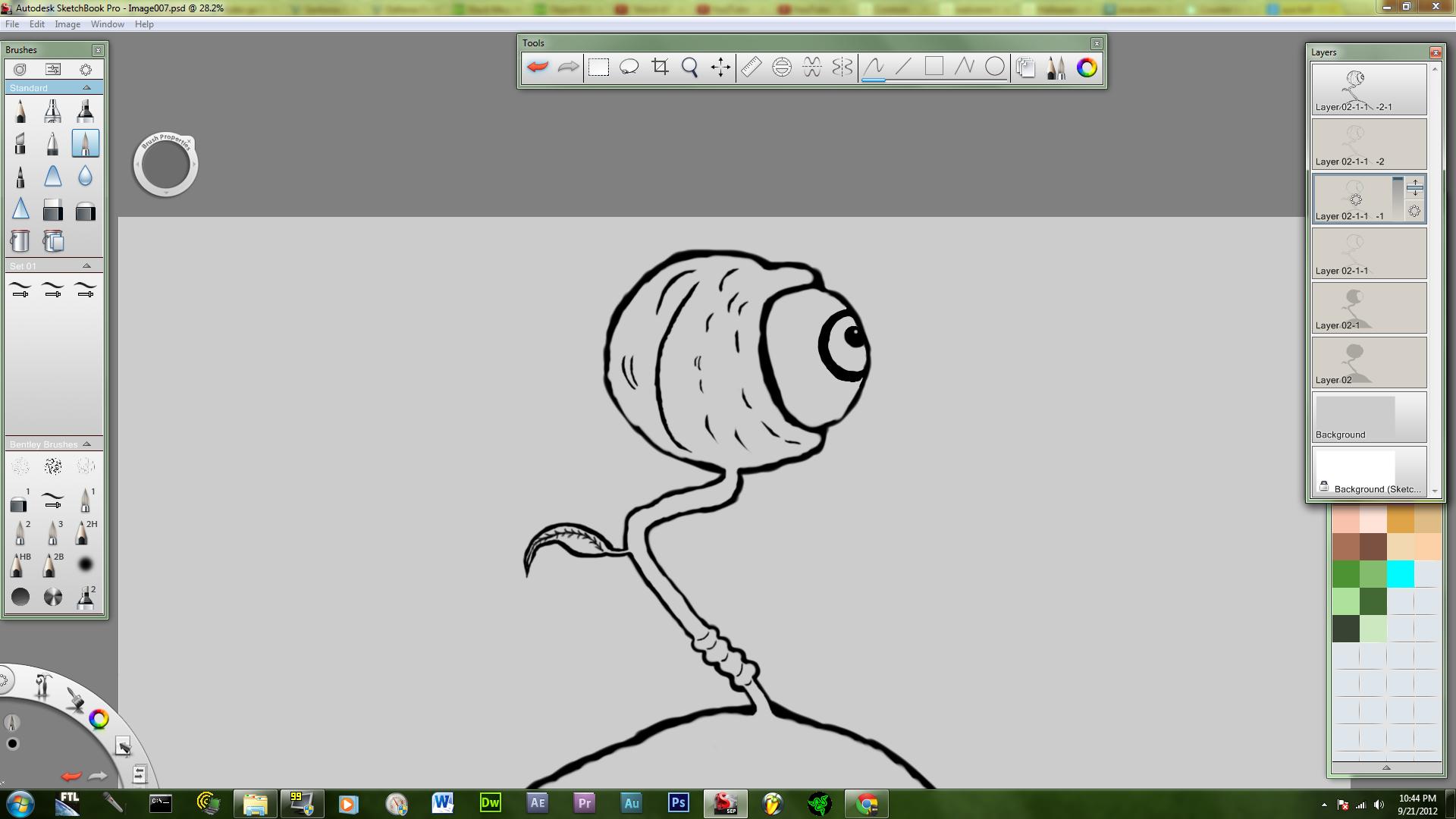Viewport: 1456px width, 819px height.
Task: Open the Help menu
Action: tap(144, 24)
